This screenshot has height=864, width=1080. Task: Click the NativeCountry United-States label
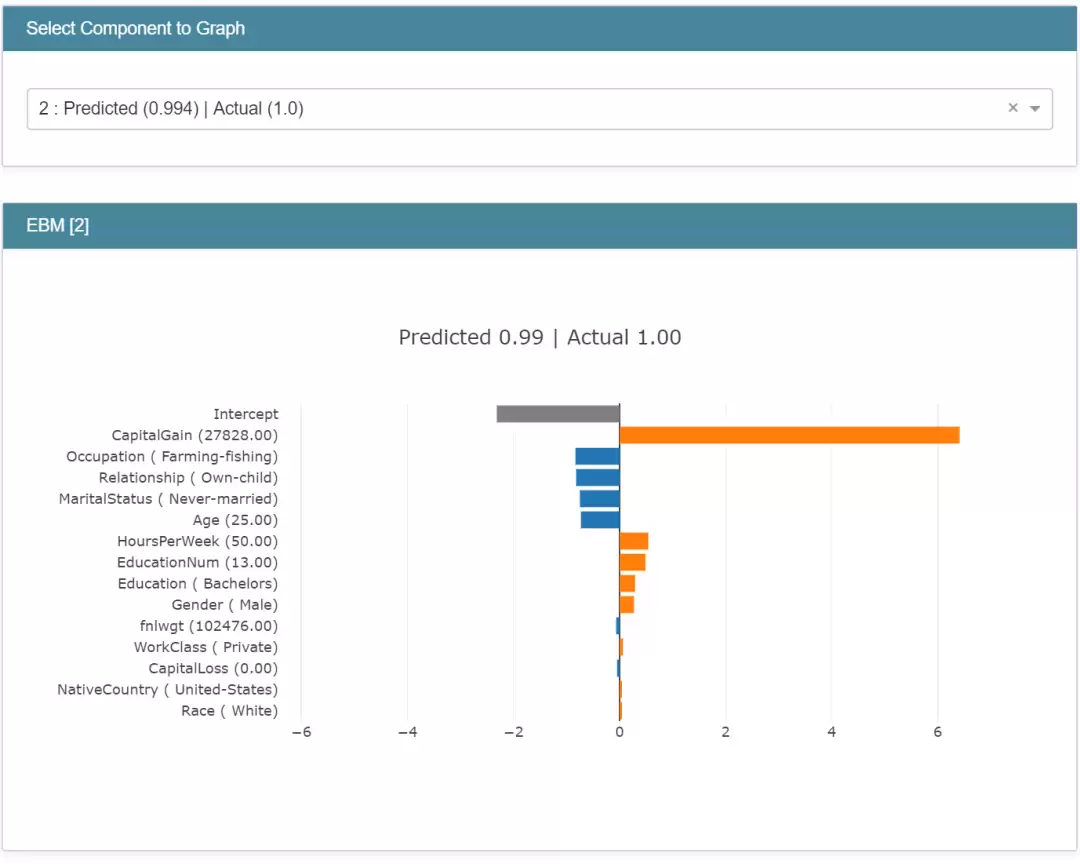[x=167, y=689]
